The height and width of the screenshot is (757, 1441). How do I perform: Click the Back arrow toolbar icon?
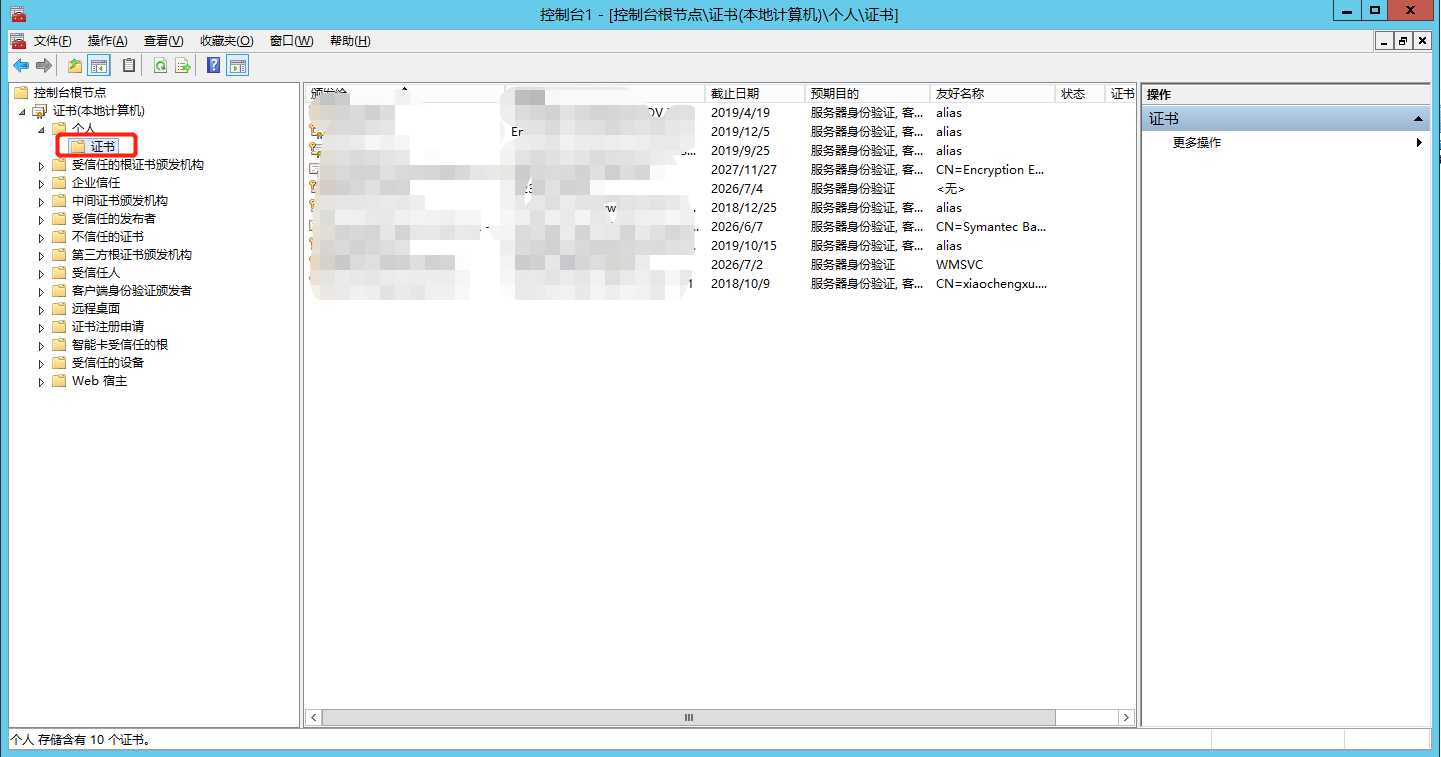[21, 66]
